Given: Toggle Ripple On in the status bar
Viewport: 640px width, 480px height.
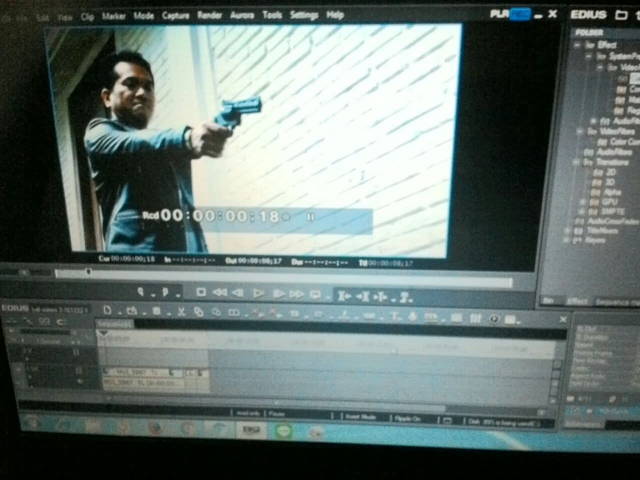Looking at the screenshot, I should [x=408, y=418].
